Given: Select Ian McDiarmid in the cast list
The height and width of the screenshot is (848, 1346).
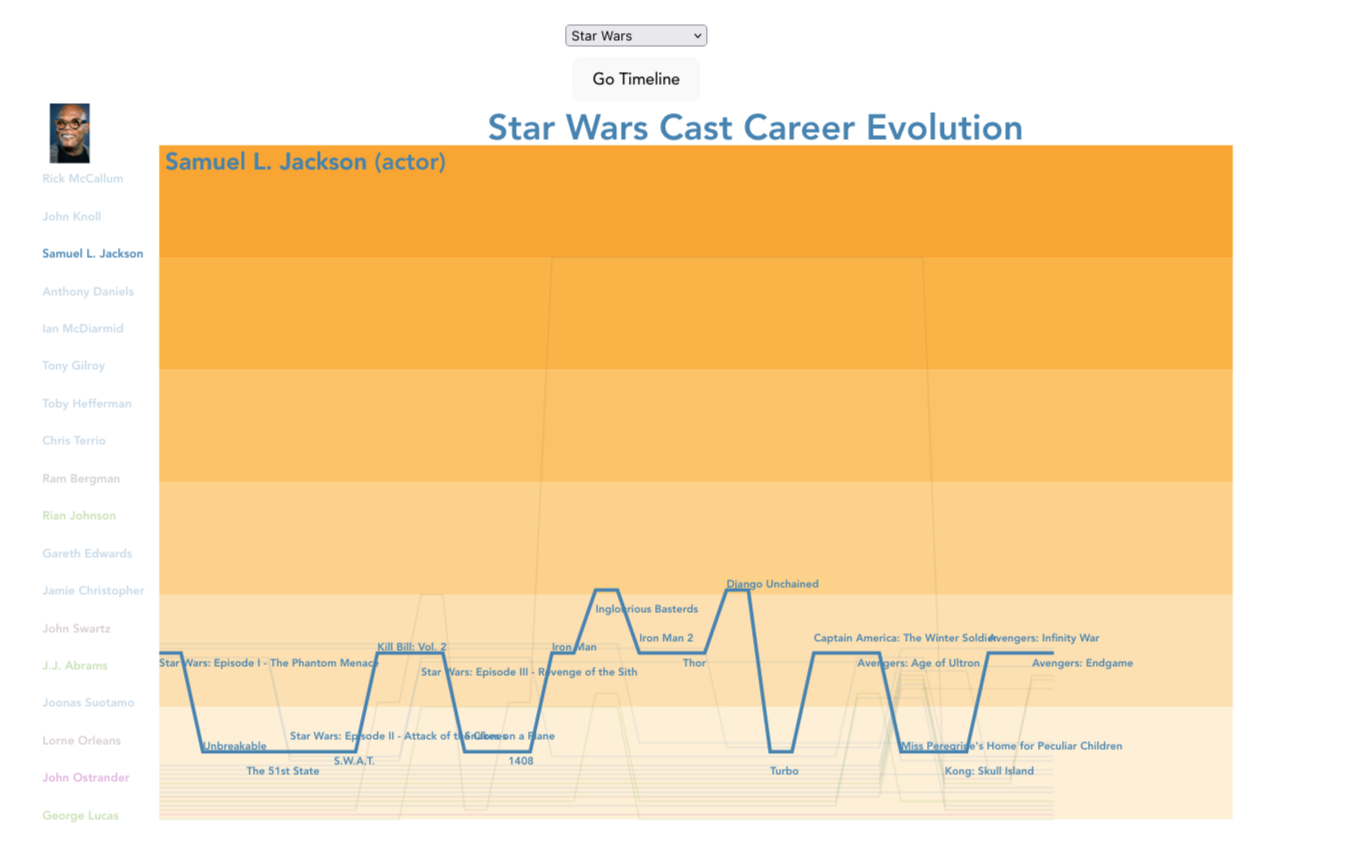Looking at the screenshot, I should pos(83,329).
